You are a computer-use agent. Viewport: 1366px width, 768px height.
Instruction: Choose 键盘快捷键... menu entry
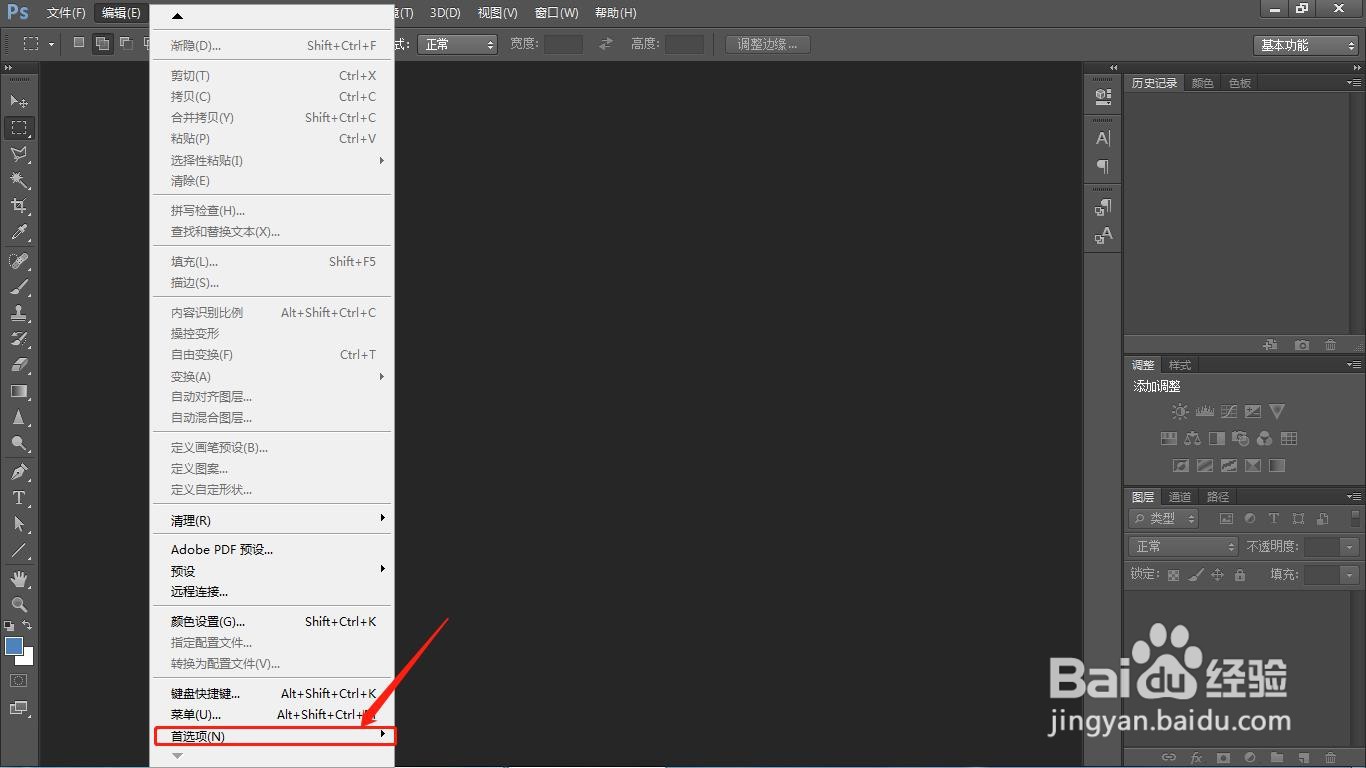tap(272, 693)
